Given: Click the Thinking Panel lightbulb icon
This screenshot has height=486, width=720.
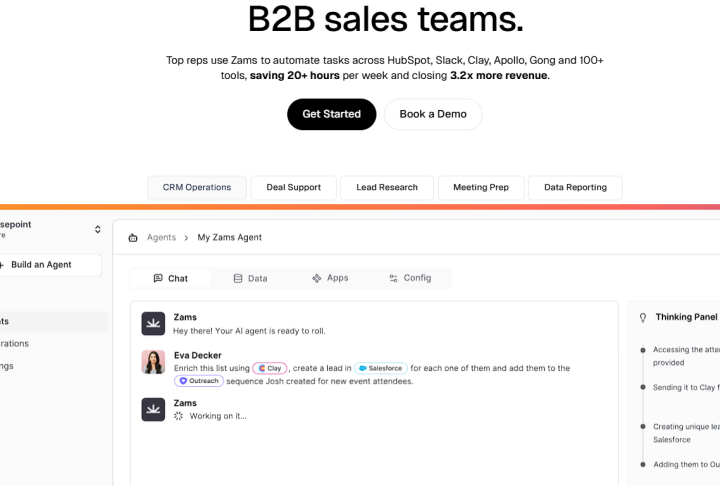Looking at the screenshot, I should pos(642,317).
